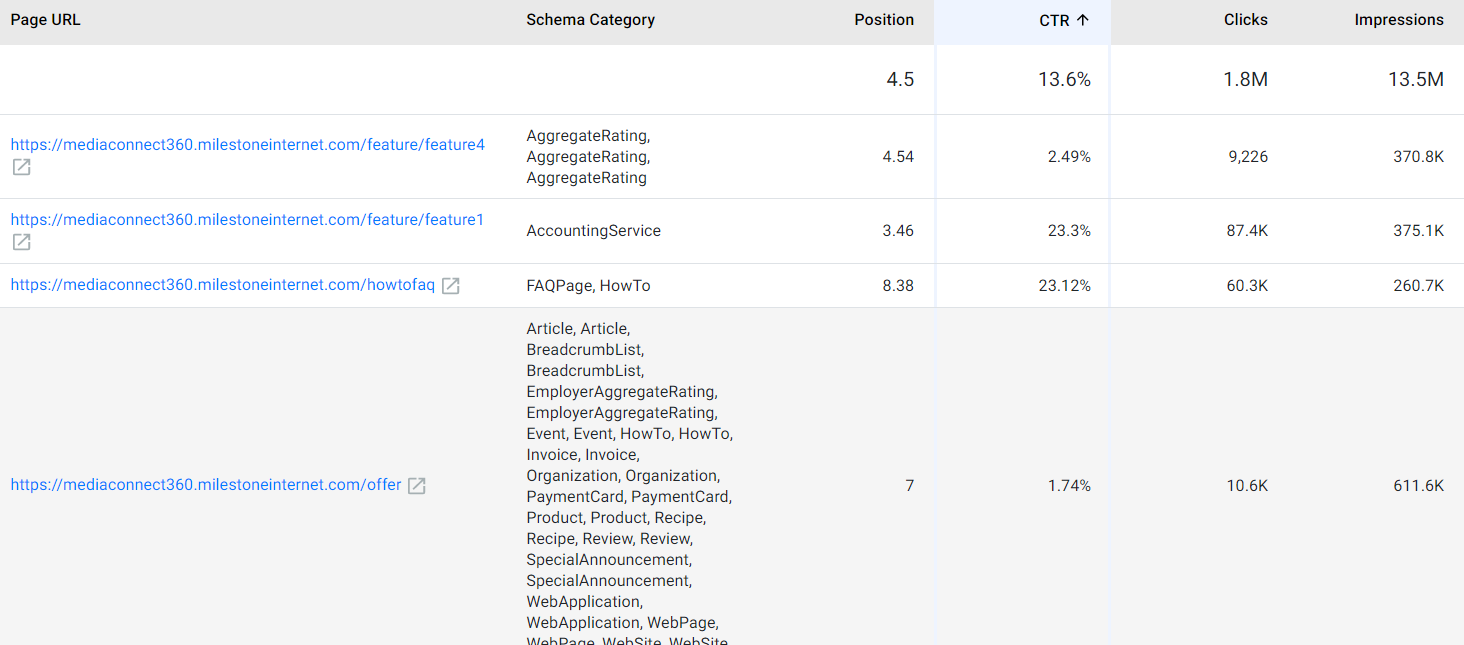The image size is (1464, 645).
Task: Sort by Position column header
Action: click(884, 20)
